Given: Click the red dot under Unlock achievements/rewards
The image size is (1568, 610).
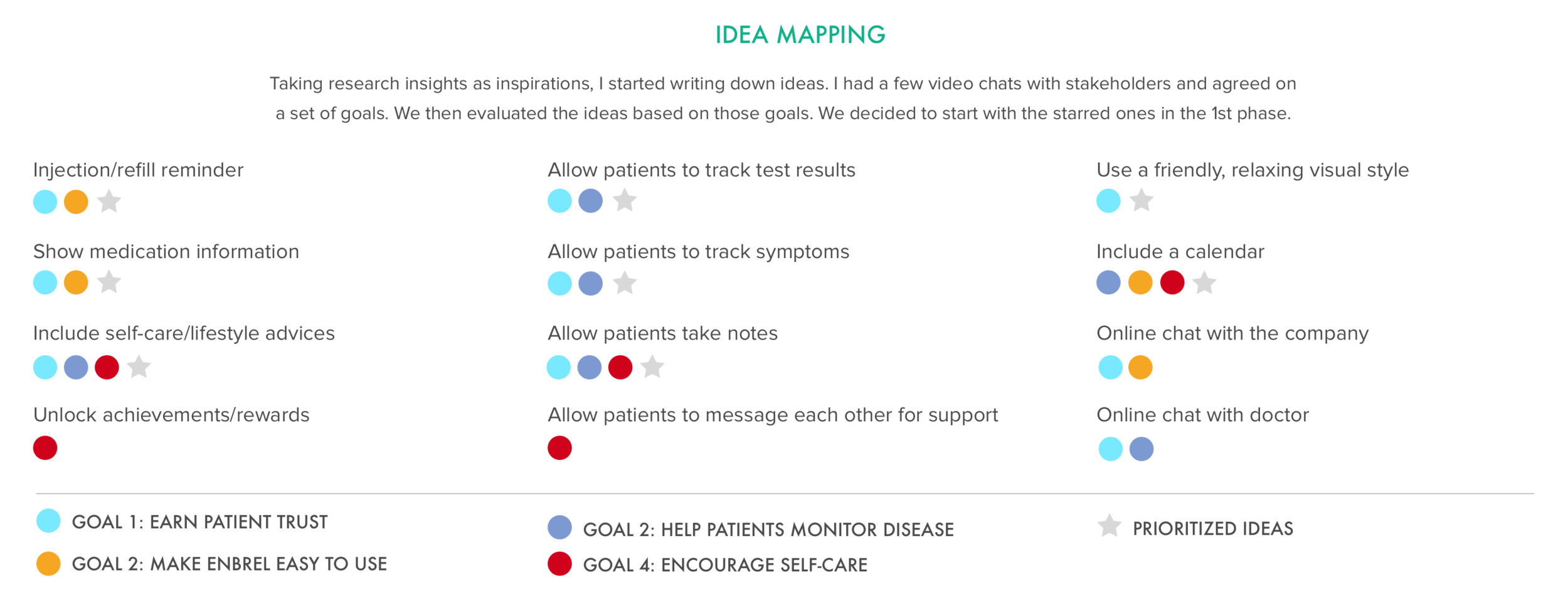Looking at the screenshot, I should [45, 448].
